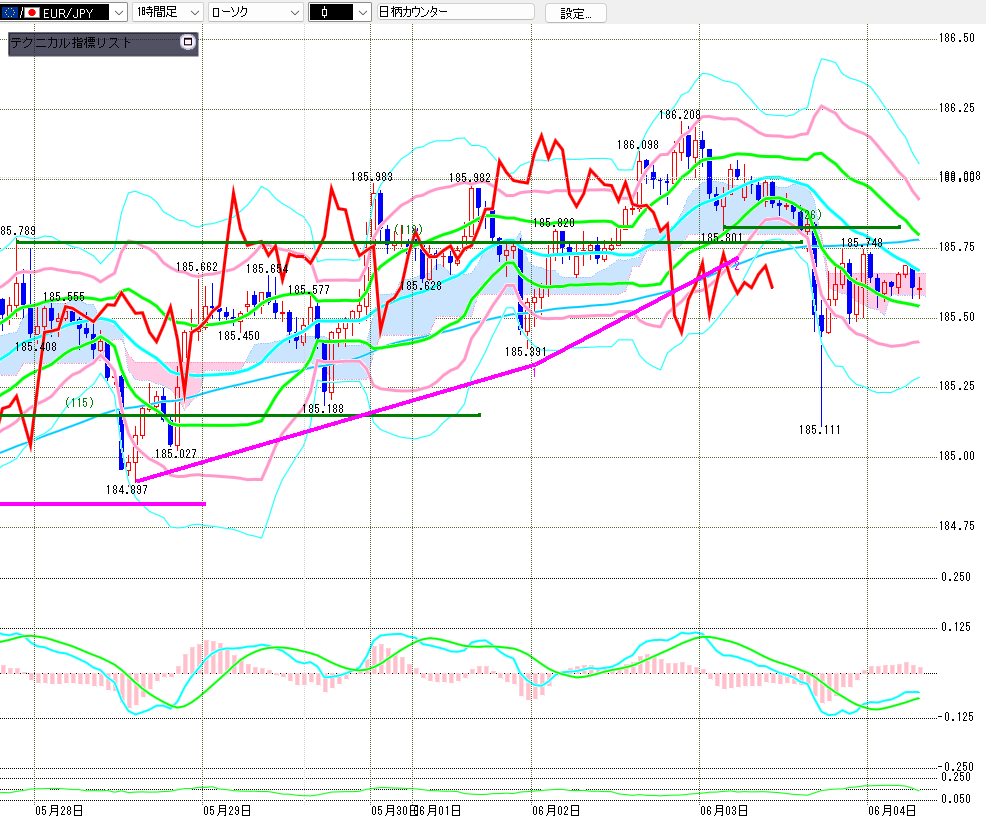Select the 184.897 low price label
The width and height of the screenshot is (986, 819).
126,490
